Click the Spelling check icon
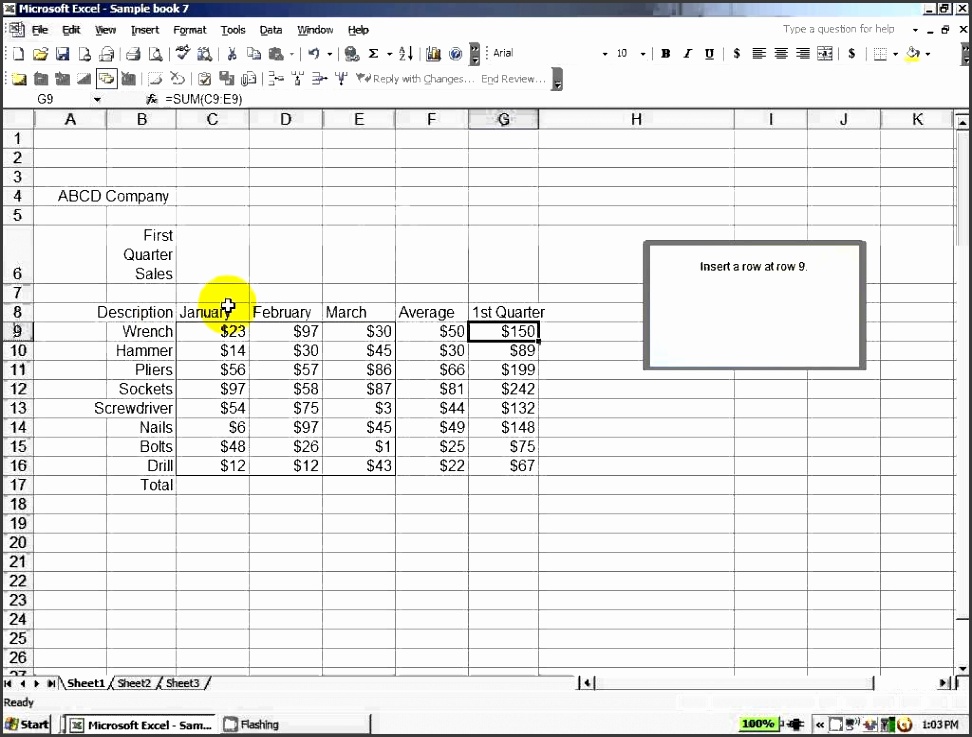Image resolution: width=972 pixels, height=737 pixels. coord(183,54)
